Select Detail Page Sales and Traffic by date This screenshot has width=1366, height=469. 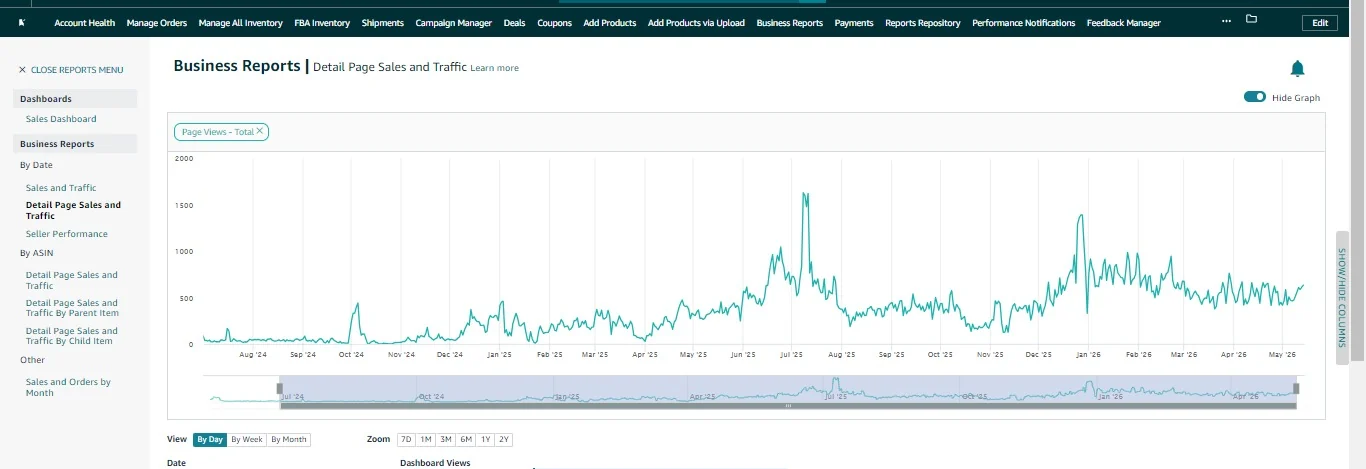[73, 210]
